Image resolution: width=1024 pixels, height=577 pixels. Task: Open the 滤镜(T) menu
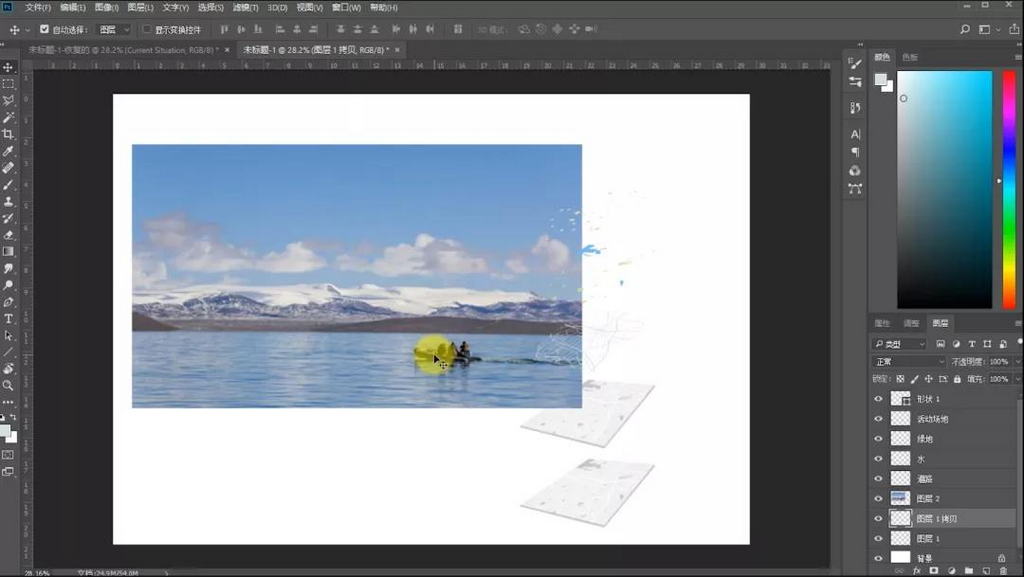pyautogui.click(x=246, y=7)
